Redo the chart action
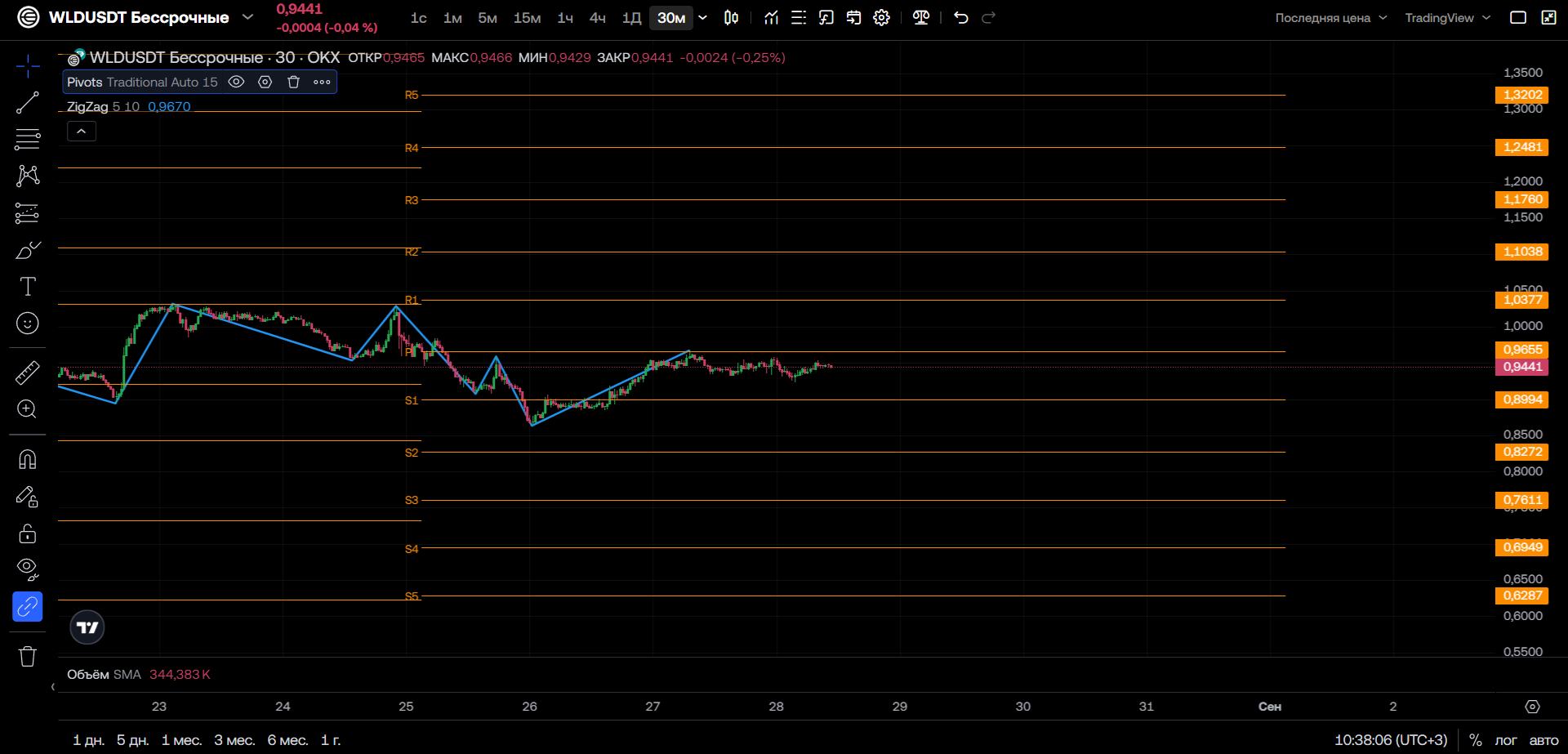Image resolution: width=1568 pixels, height=754 pixels. click(x=989, y=18)
